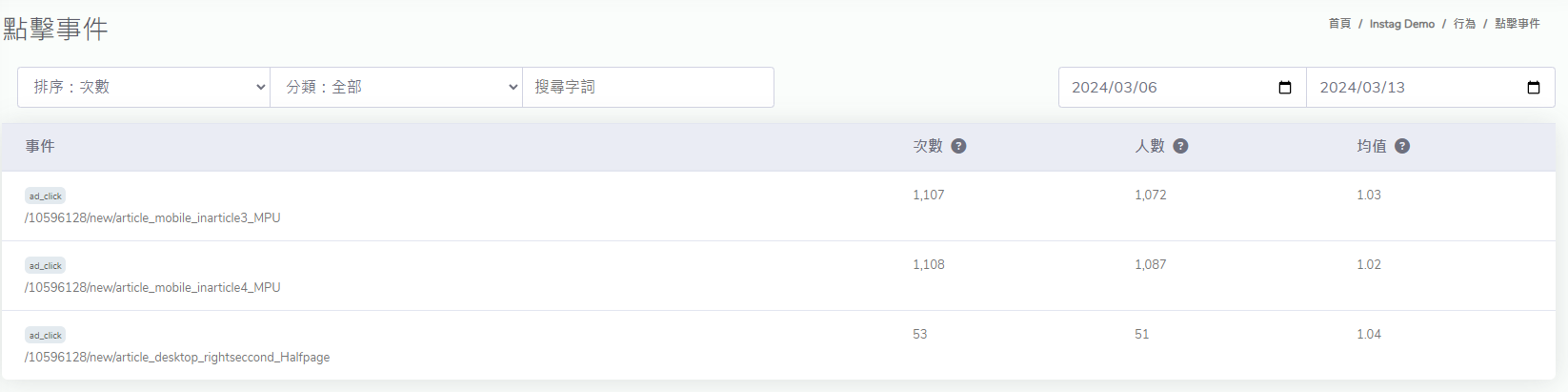
Task: Click the 次數 column header
Action: 927,146
